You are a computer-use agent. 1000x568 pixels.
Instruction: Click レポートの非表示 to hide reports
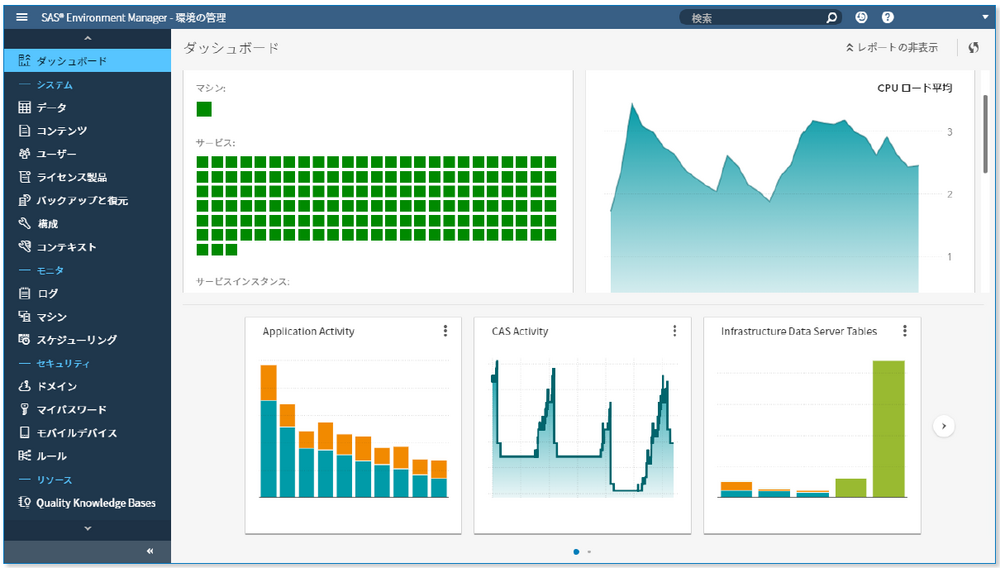[x=892, y=48]
